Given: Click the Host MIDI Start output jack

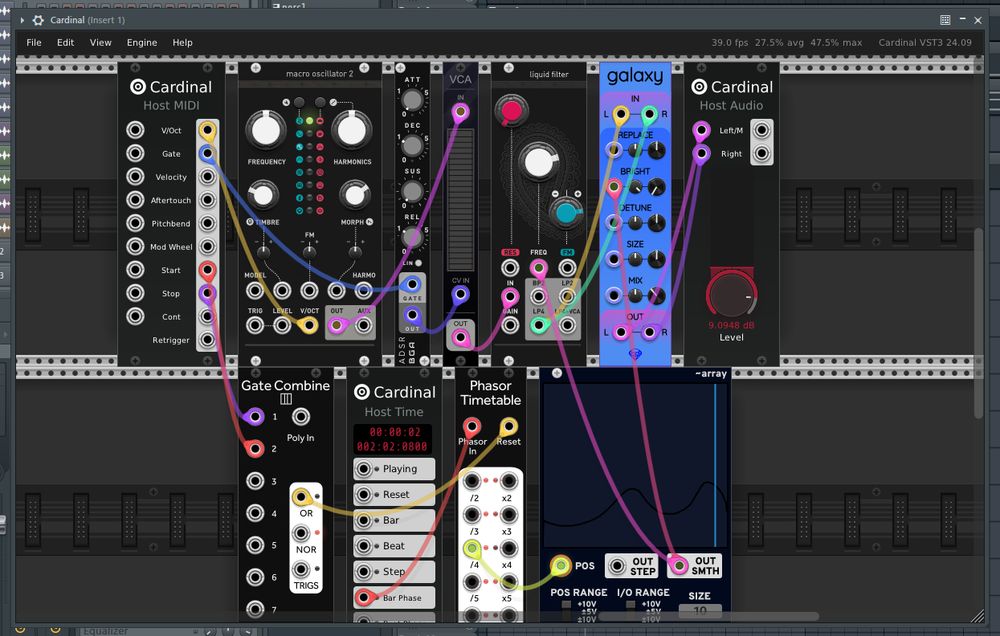Looking at the screenshot, I should click(207, 270).
